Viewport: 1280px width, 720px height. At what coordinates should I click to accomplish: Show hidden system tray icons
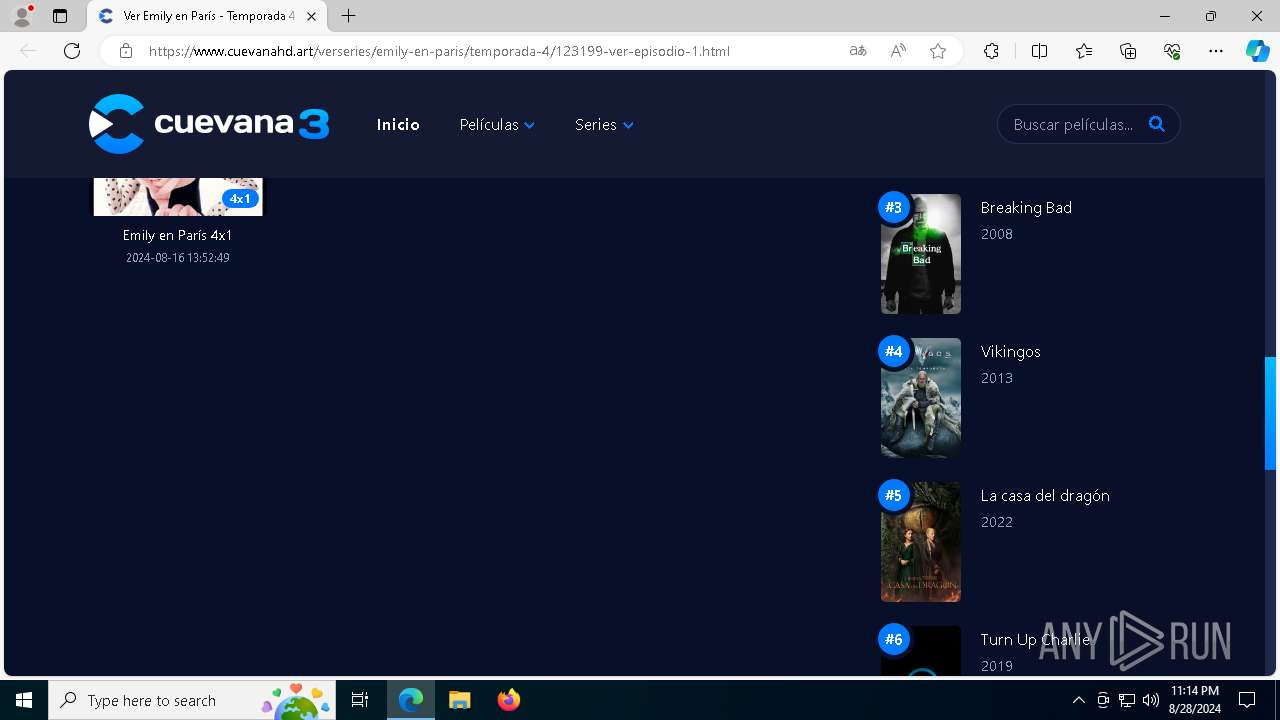point(1078,700)
